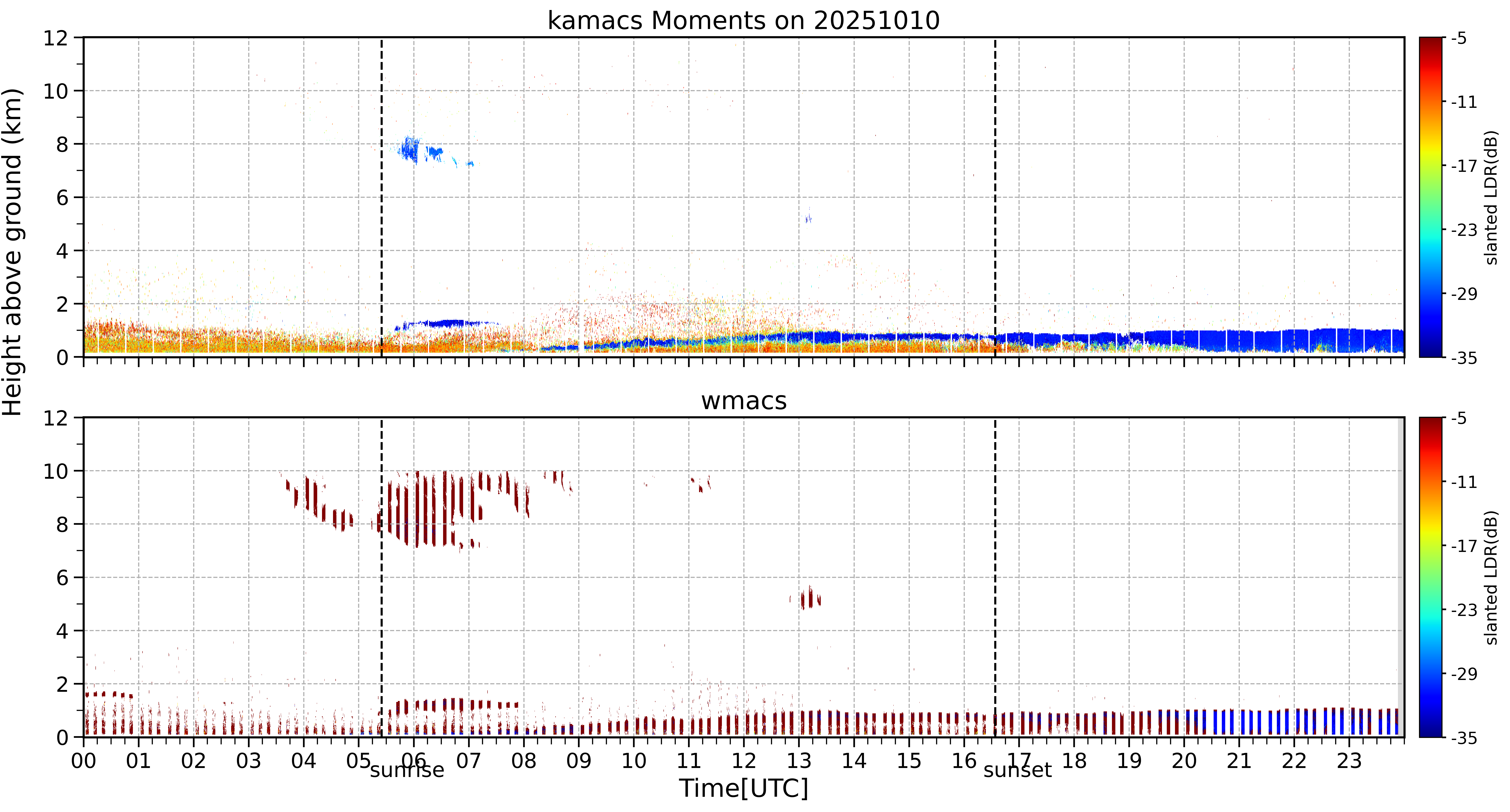Image resolution: width=1510 pixels, height=812 pixels.
Task: Click the 'Time[UTC]' x-axis label
Action: point(743,789)
